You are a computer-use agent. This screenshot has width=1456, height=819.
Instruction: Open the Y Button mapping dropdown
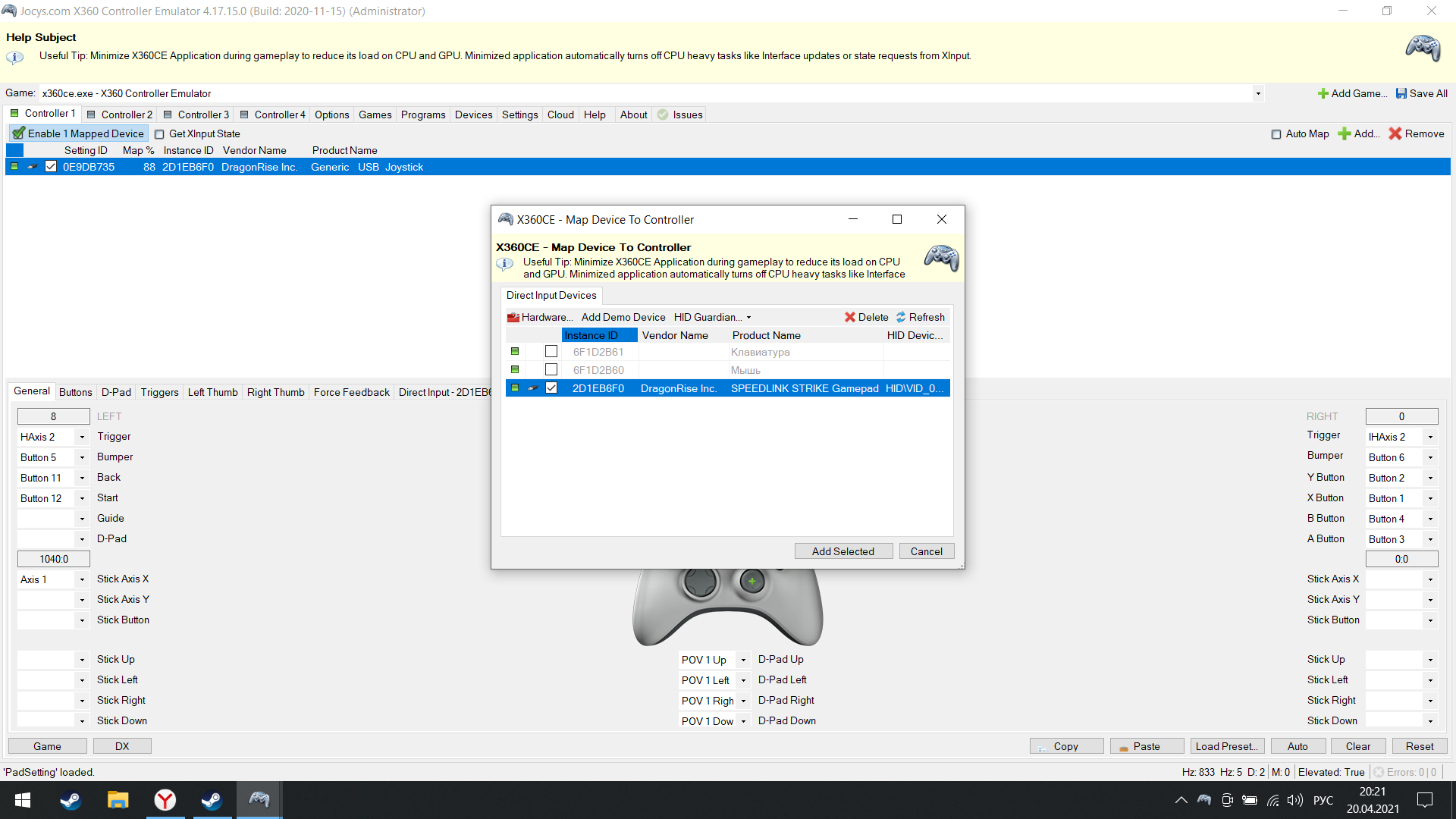point(1430,478)
